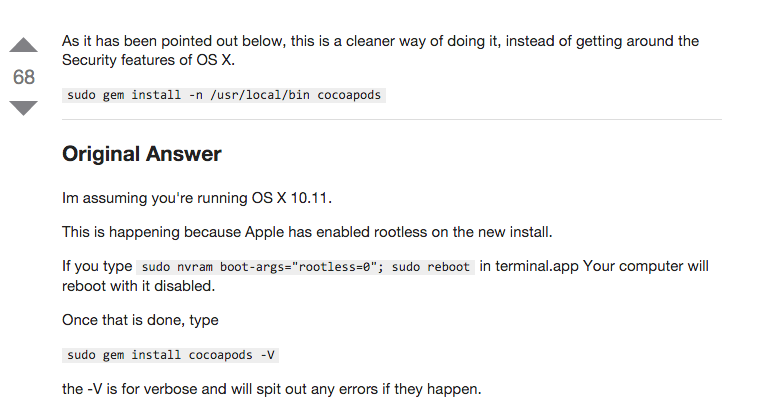Click the vote count of 68
Image resolution: width=757 pixels, height=407 pixels.
tap(23, 77)
